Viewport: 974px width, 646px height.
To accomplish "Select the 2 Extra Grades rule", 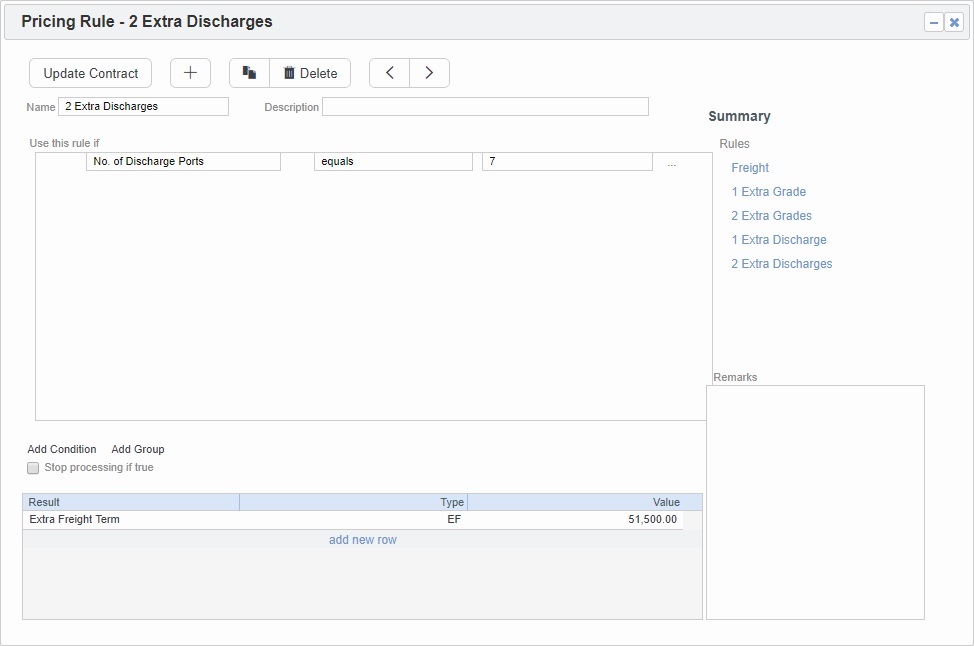I will [x=771, y=216].
